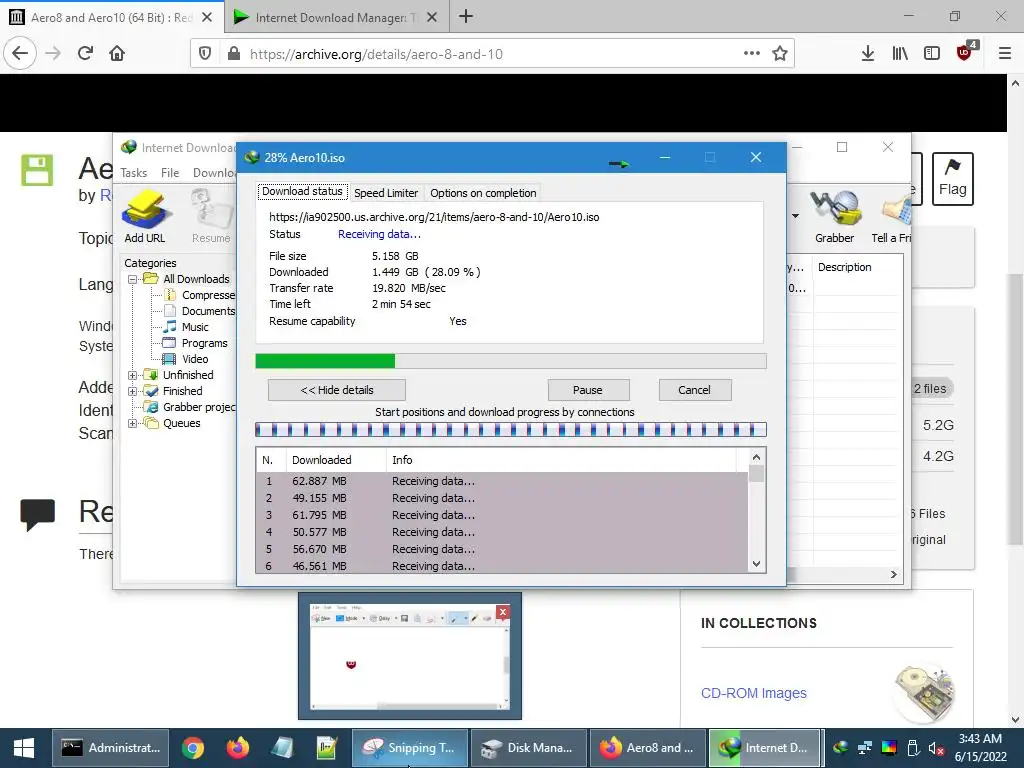Open Administrator command prompt taskbar button
The width and height of the screenshot is (1024, 768).
(x=111, y=748)
